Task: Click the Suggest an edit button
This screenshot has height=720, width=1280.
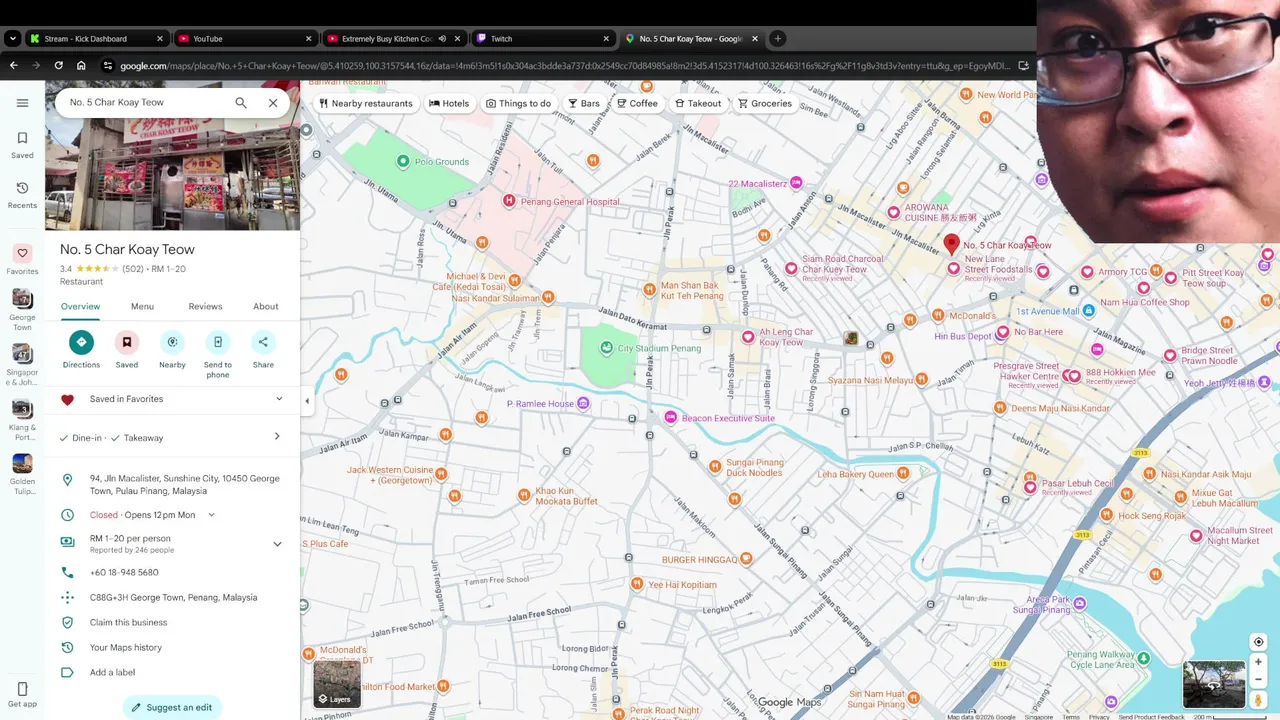Action: coord(172,707)
